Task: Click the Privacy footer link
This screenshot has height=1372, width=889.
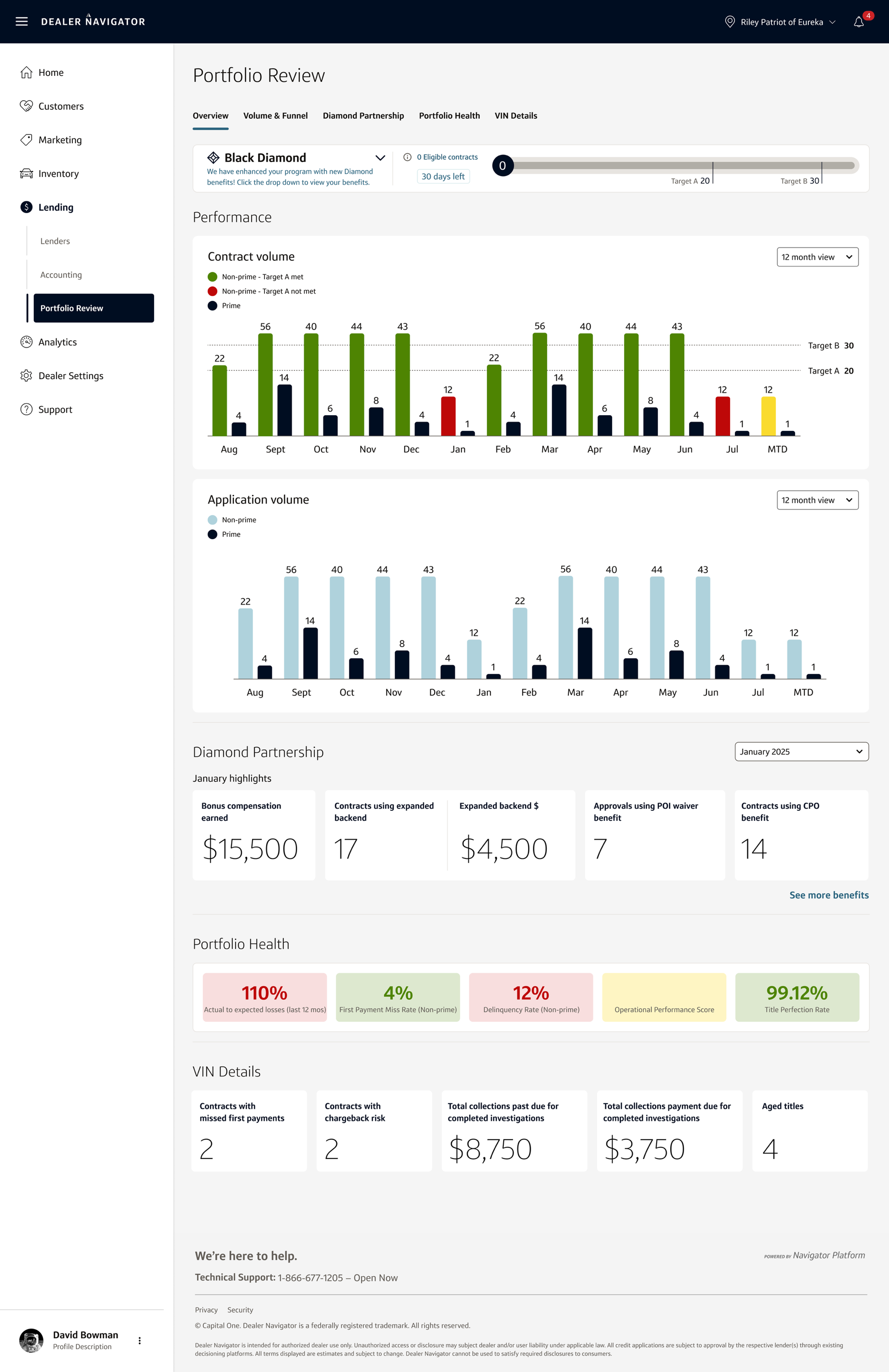Action: pyautogui.click(x=206, y=1310)
